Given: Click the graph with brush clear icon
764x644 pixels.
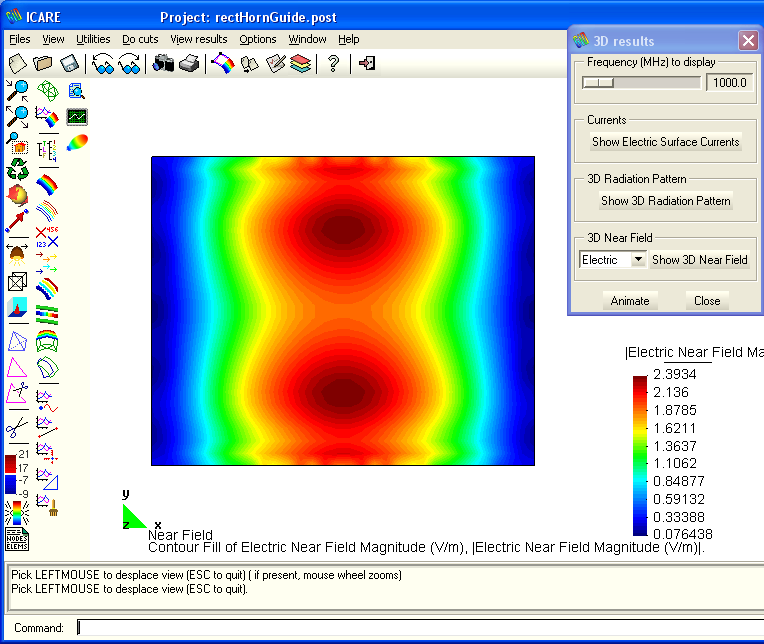Looking at the screenshot, I should pyautogui.click(x=47, y=505).
